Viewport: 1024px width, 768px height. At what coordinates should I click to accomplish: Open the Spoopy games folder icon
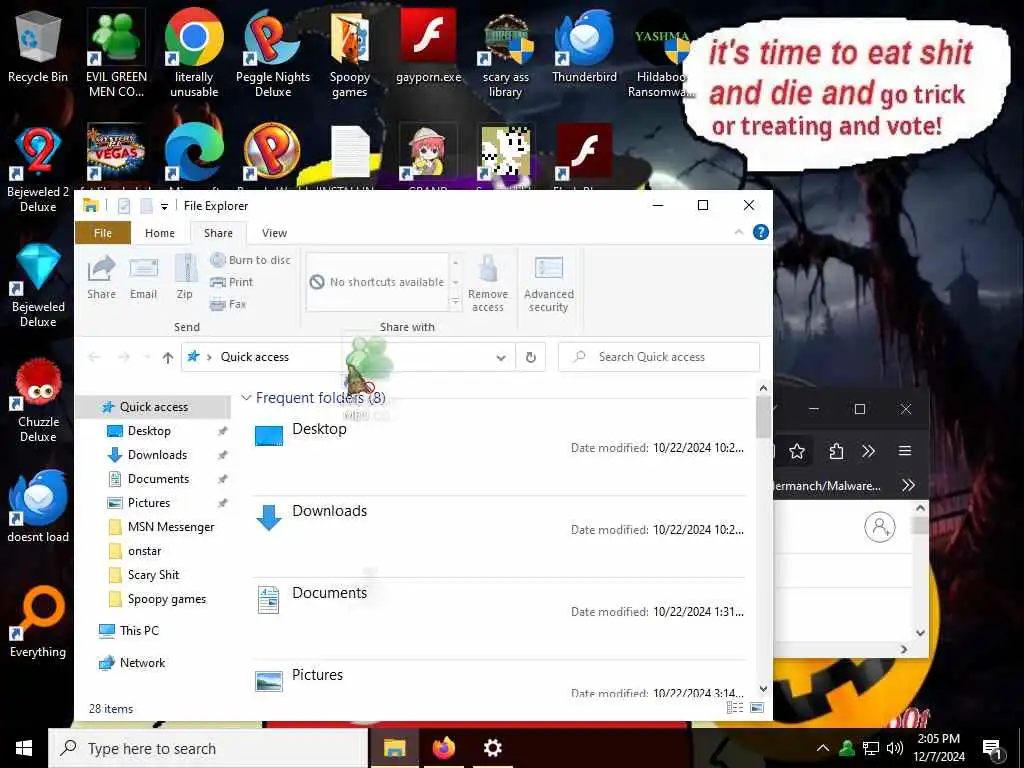tap(349, 54)
